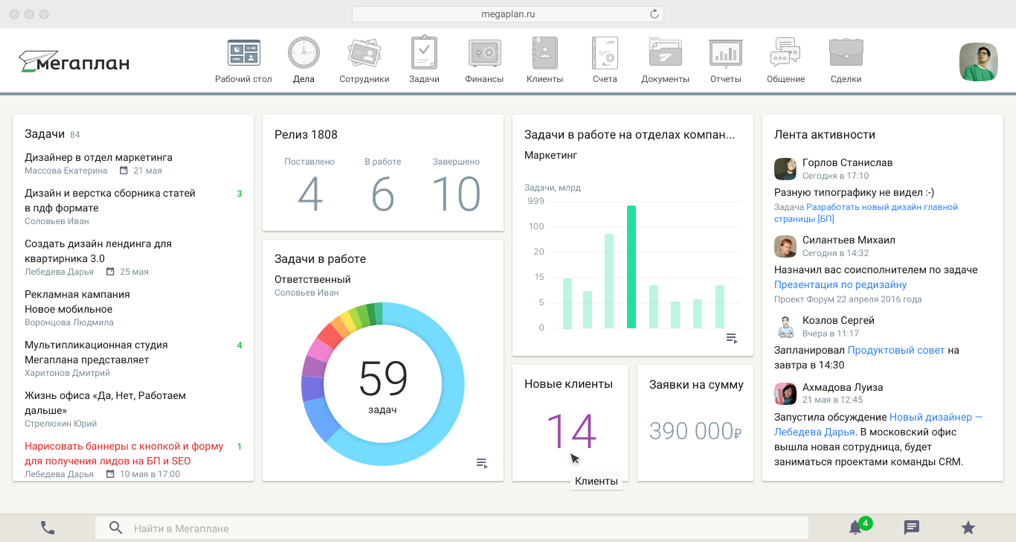This screenshot has width=1016, height=542.
Task: Open the Отчеты chart icon
Action: (725, 54)
